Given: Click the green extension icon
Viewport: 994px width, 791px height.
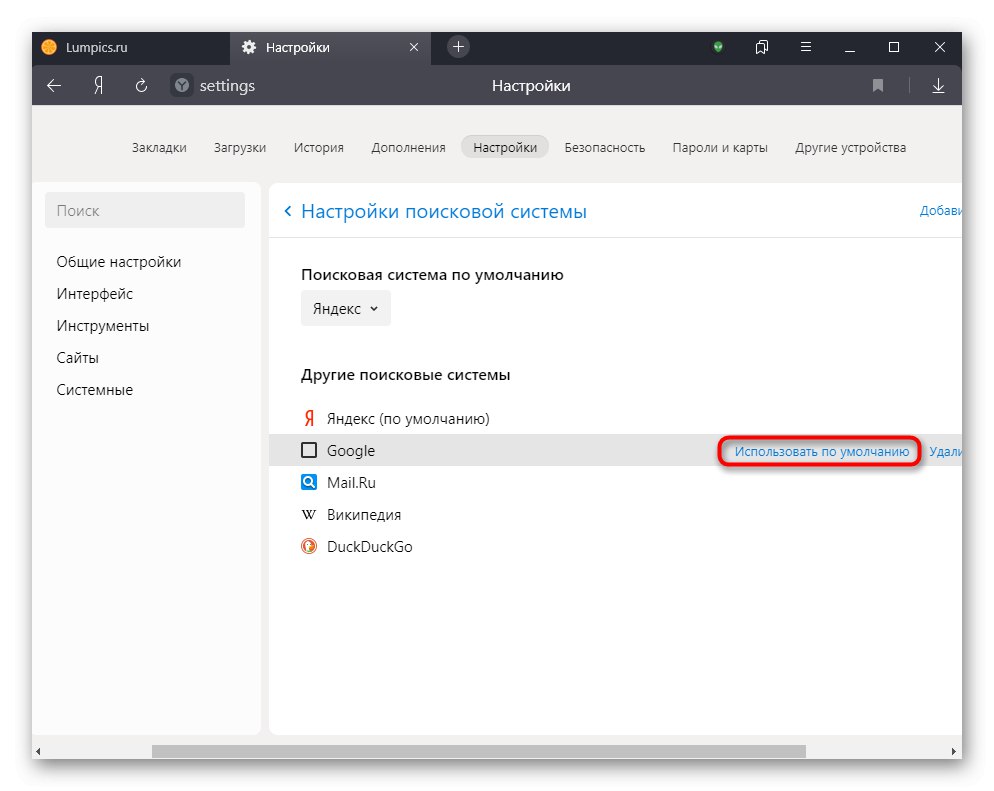Looking at the screenshot, I should tap(719, 47).
